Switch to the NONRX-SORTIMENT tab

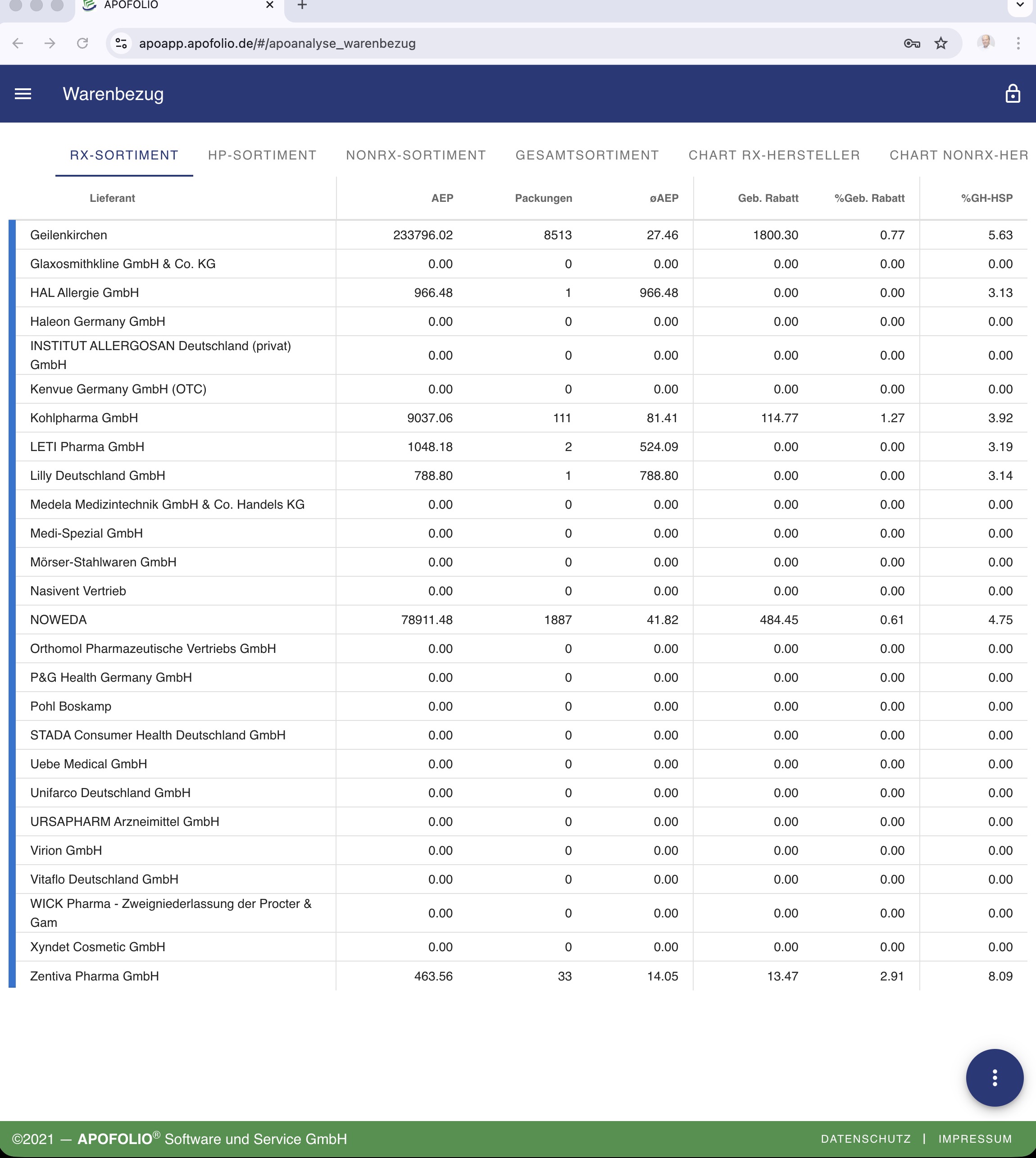[x=416, y=155]
